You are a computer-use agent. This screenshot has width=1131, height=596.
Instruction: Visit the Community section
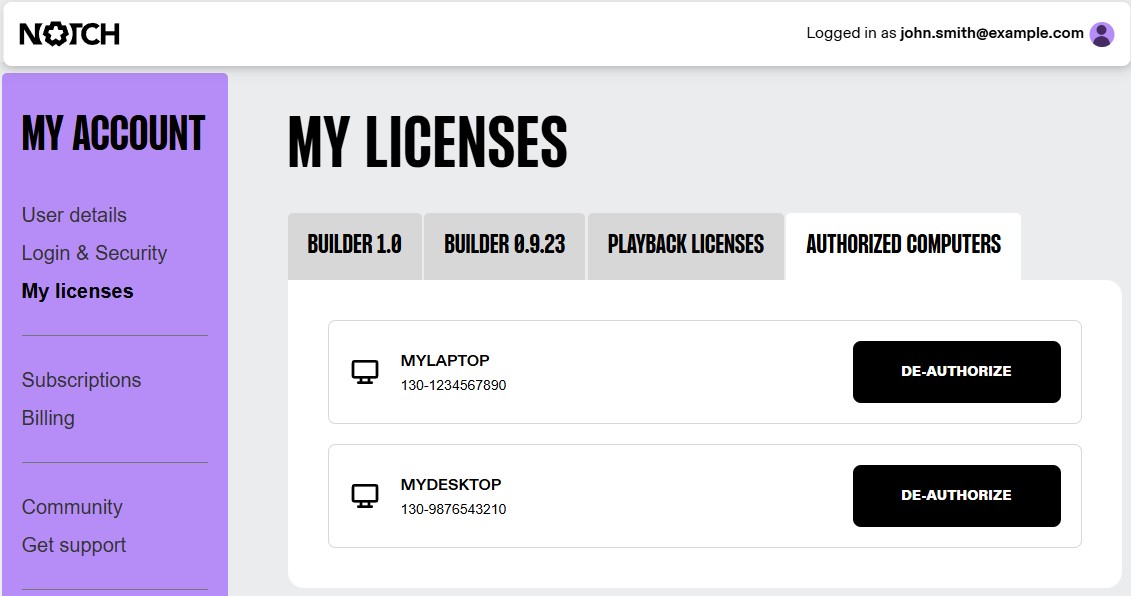72,507
